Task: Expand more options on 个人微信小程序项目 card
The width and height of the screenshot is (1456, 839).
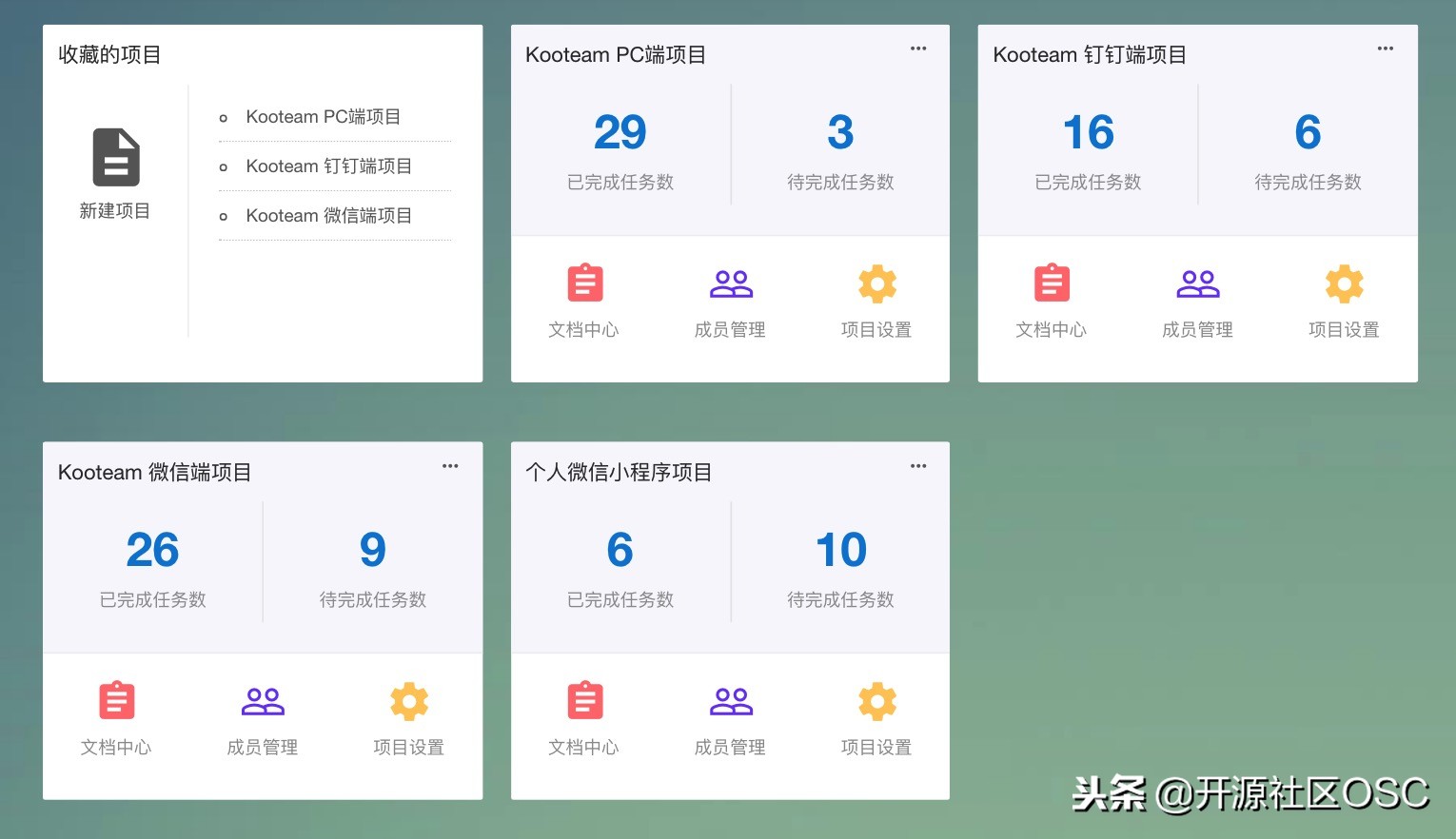Action: coord(918,466)
